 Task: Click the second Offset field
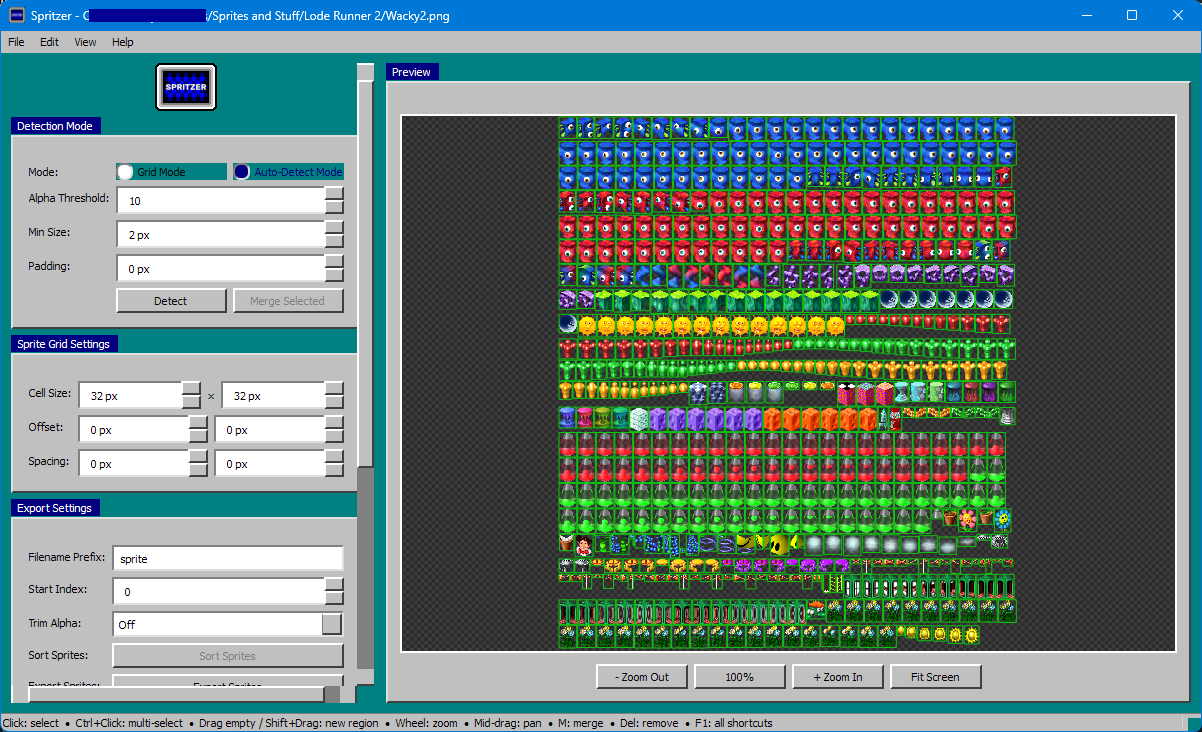click(271, 430)
